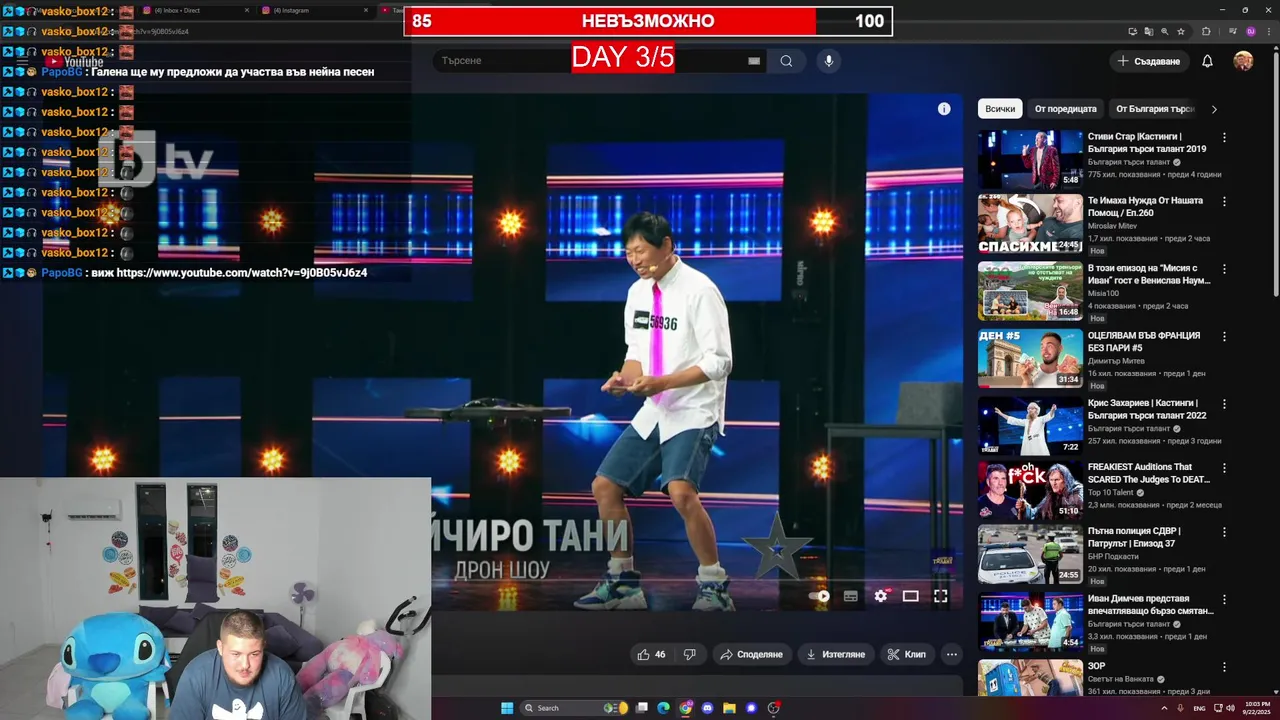1280x720 pixels.
Task: Open more actions three-dot menu below video
Action: click(x=952, y=654)
